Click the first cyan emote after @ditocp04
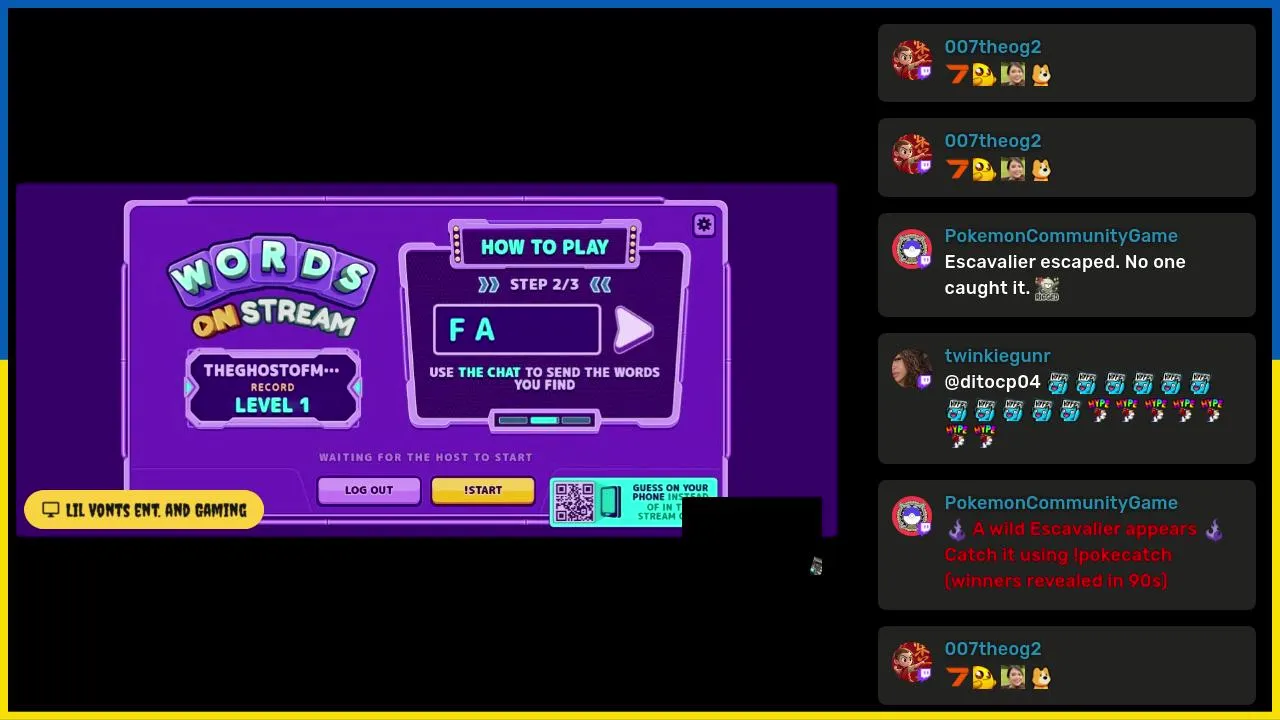The width and height of the screenshot is (1280, 720). point(1058,383)
